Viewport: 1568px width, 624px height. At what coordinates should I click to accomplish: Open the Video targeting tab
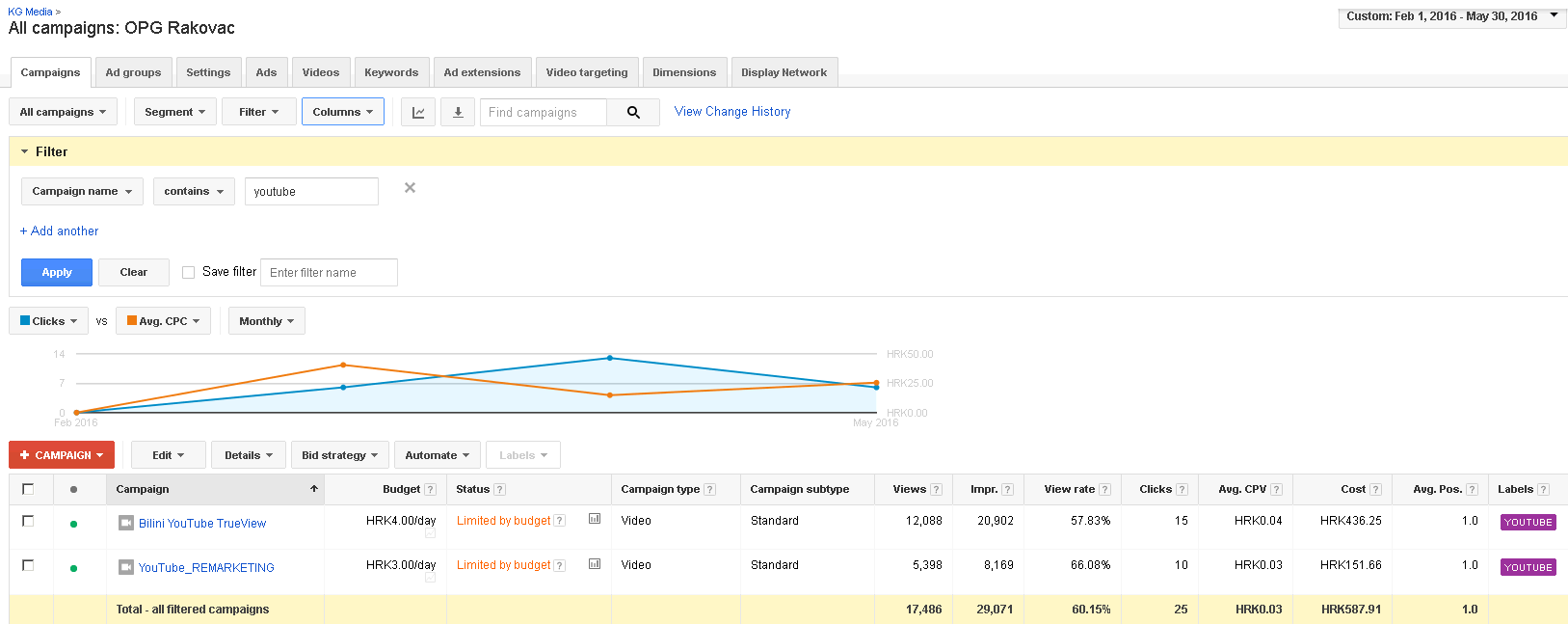pos(586,72)
